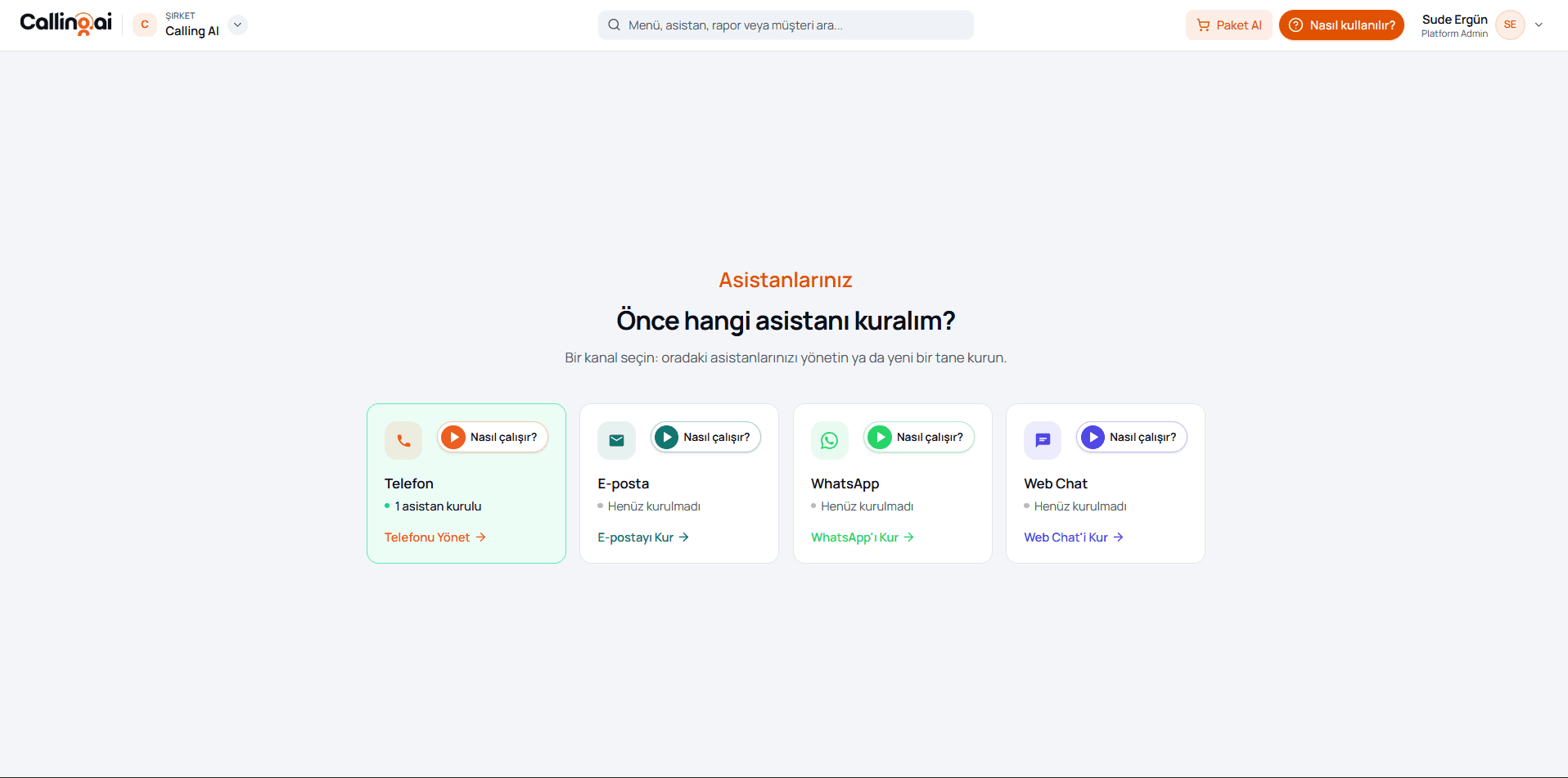Play the Telefon Nasıl çalışır video
The width and height of the screenshot is (1568, 778).
pos(493,437)
